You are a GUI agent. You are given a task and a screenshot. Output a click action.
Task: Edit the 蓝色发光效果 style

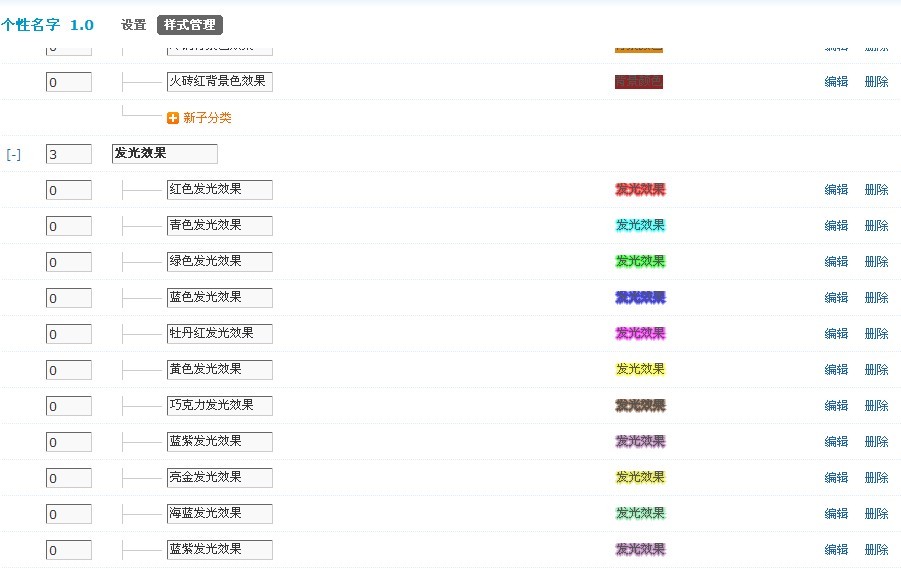pos(836,297)
